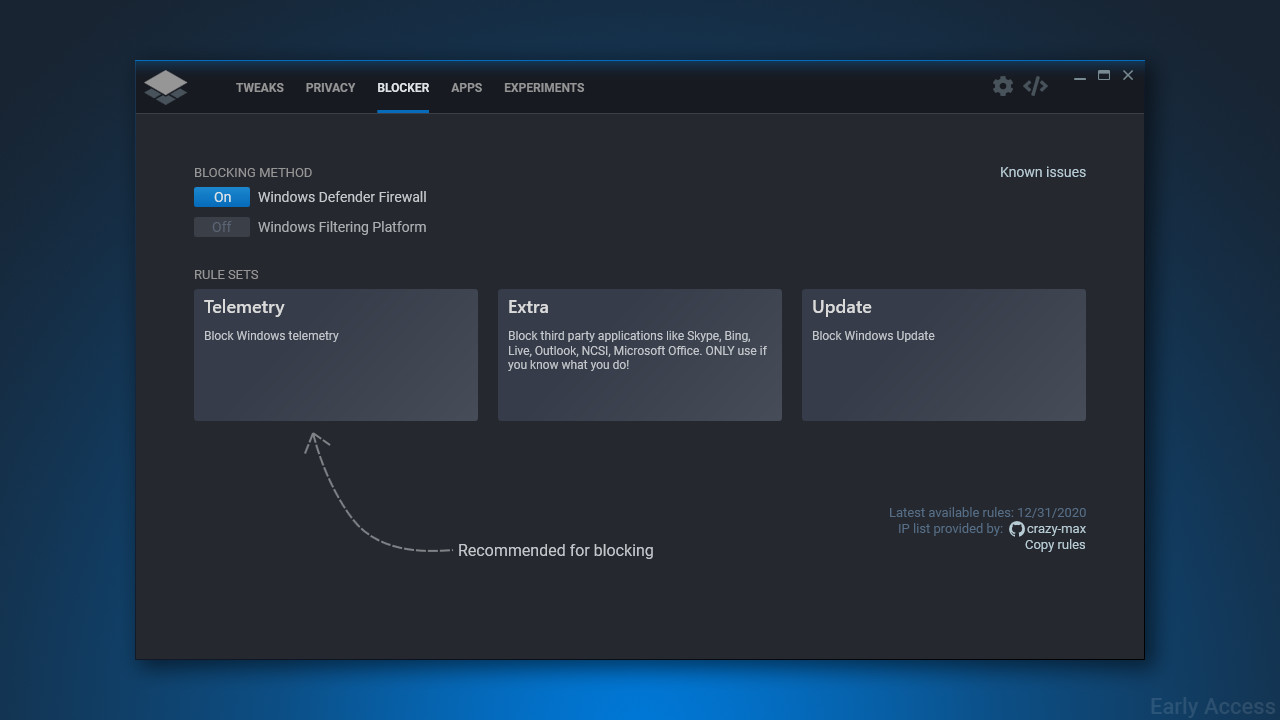
Task: Enable the Windows Filtering Platform toggle
Action: [222, 227]
